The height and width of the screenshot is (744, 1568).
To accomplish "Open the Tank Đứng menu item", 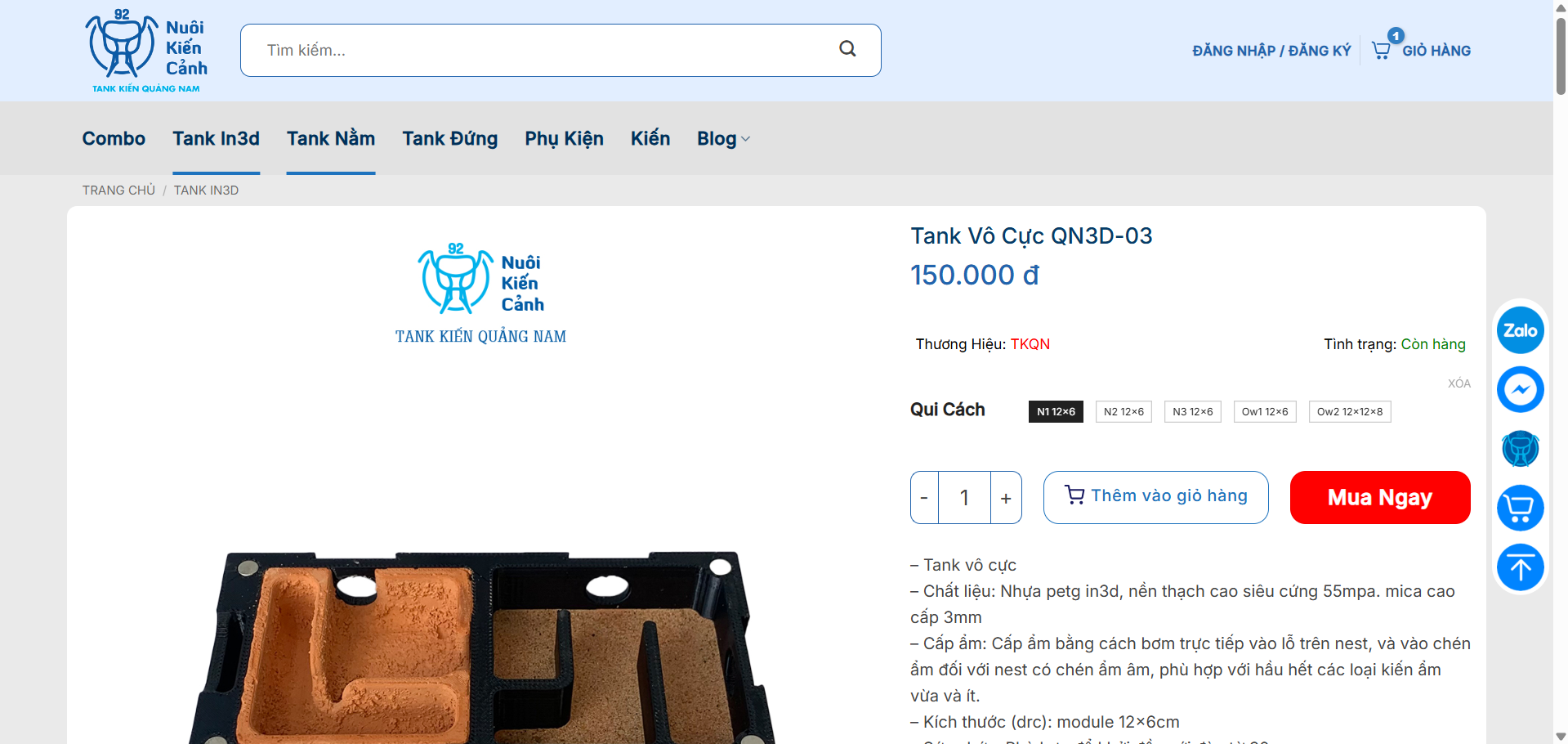I will [449, 138].
